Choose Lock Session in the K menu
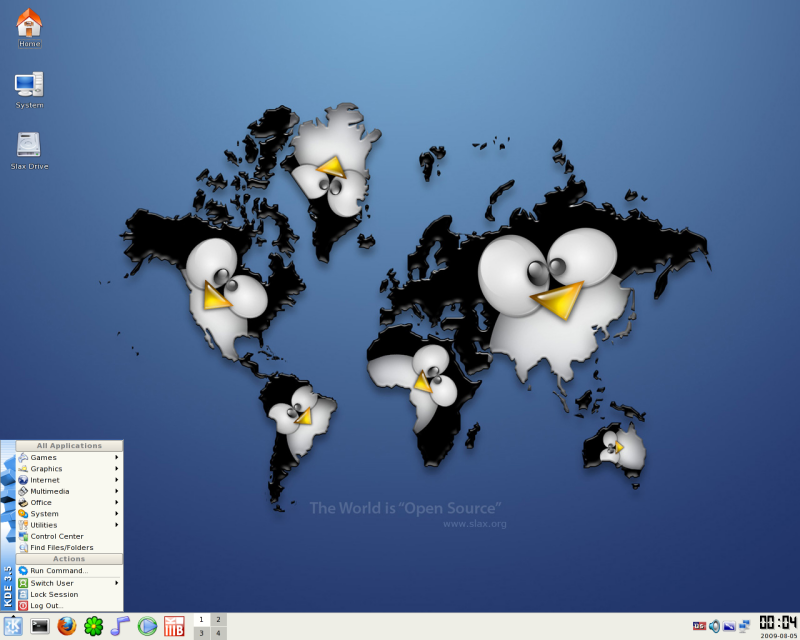Image resolution: width=800 pixels, height=640 pixels. point(69,594)
